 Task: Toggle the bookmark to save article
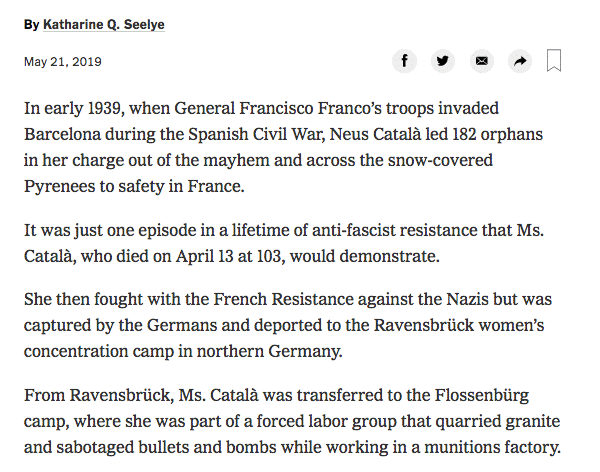click(x=554, y=60)
